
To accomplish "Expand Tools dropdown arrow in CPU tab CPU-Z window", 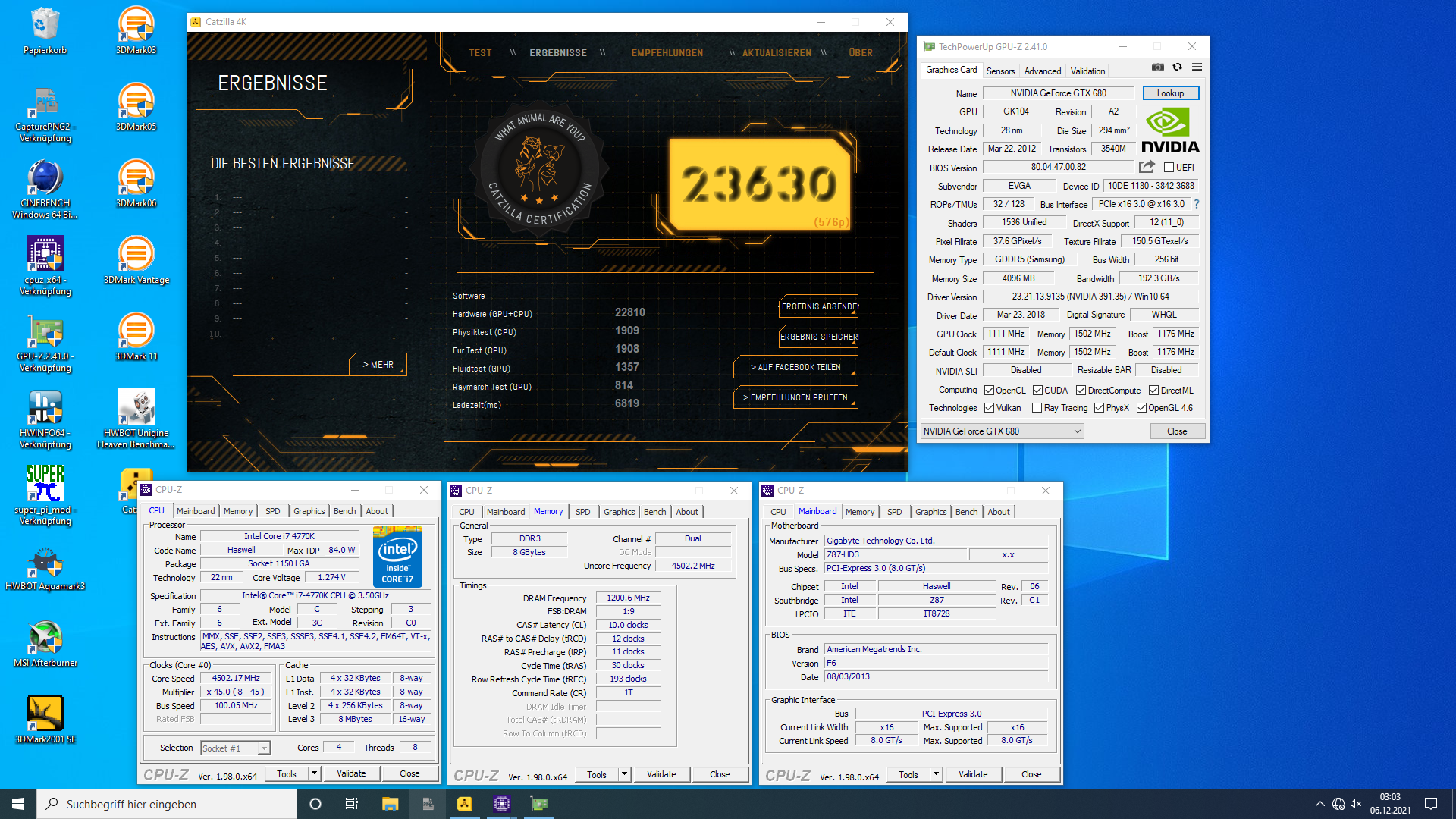I will (314, 773).
